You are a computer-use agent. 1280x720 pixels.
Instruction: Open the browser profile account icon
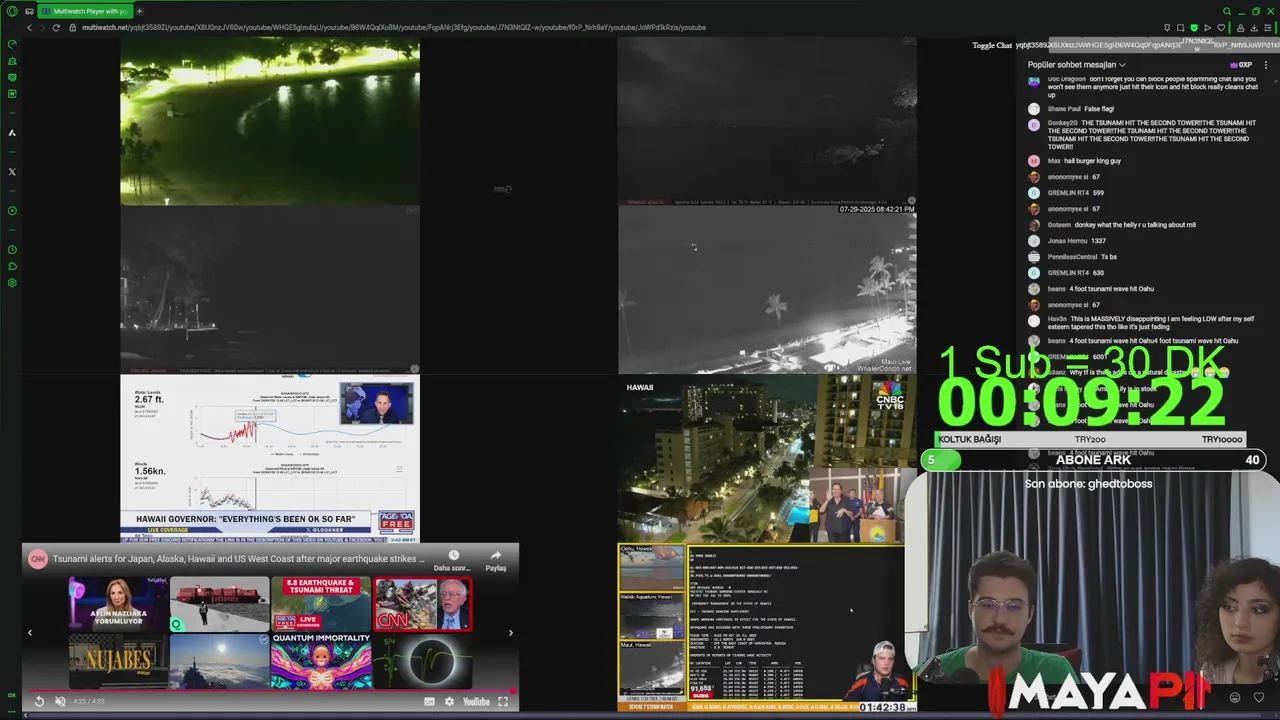(1241, 28)
